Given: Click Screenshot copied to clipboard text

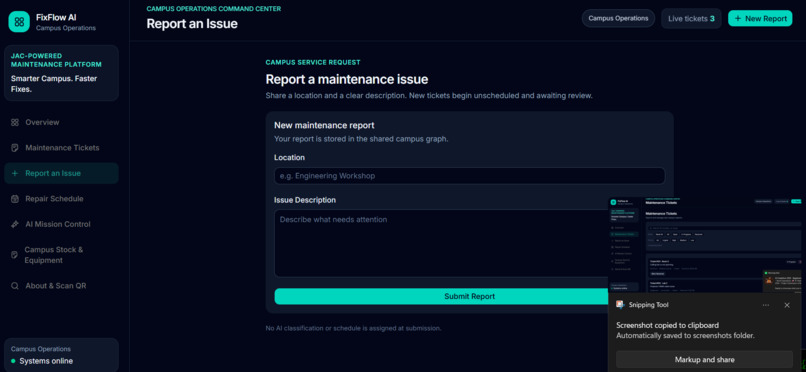Looking at the screenshot, I should click(668, 325).
